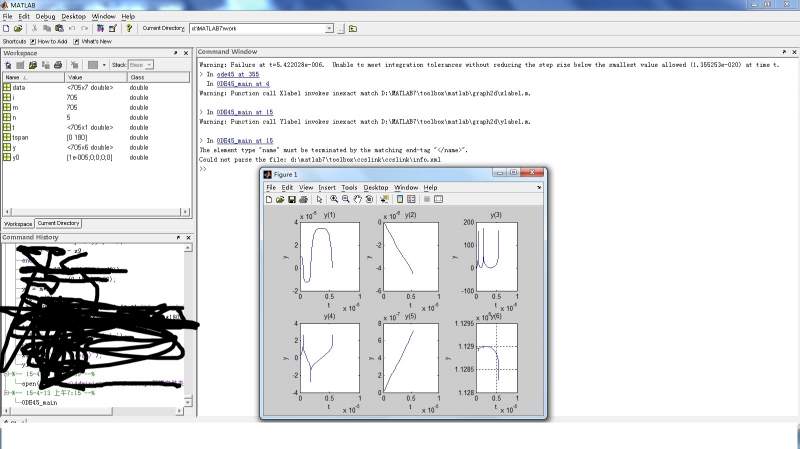
Task: Cut icon in MATLAB main toolbar
Action: tap(35, 29)
